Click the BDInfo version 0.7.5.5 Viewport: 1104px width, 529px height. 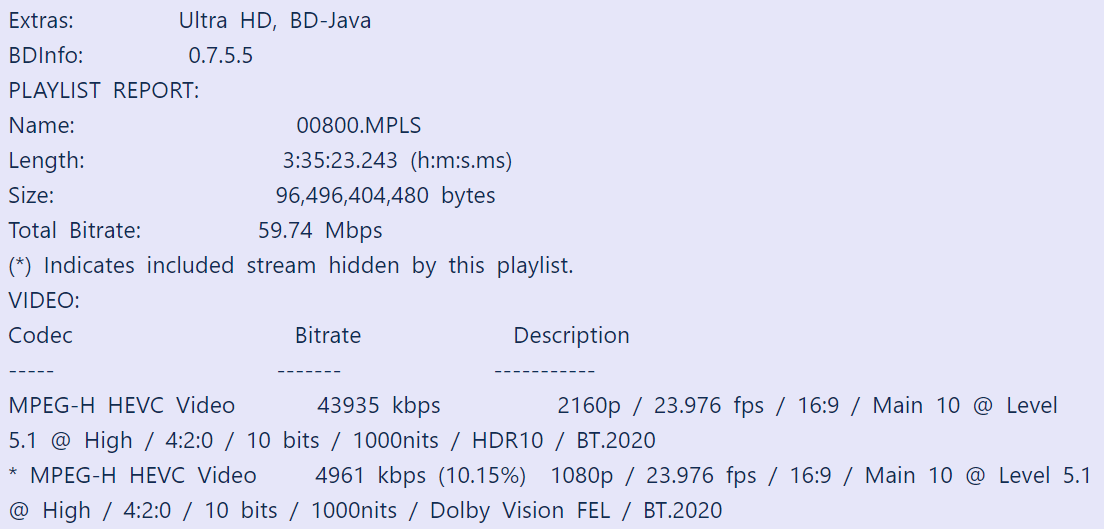click(220, 56)
